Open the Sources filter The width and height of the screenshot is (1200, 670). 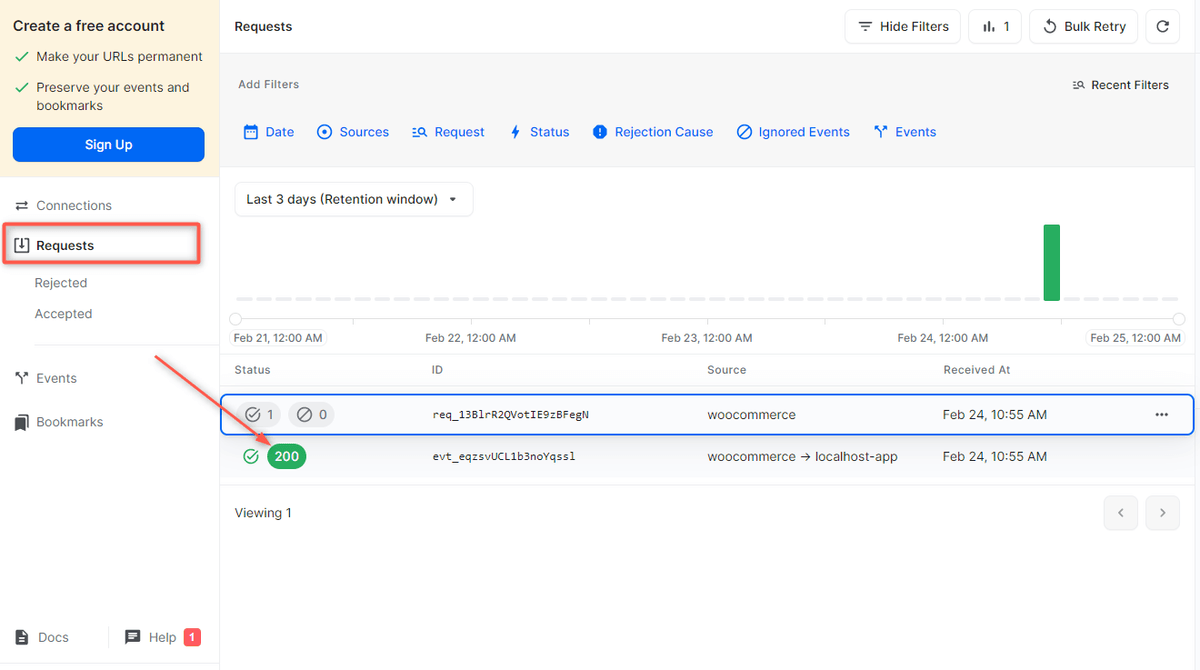[353, 132]
